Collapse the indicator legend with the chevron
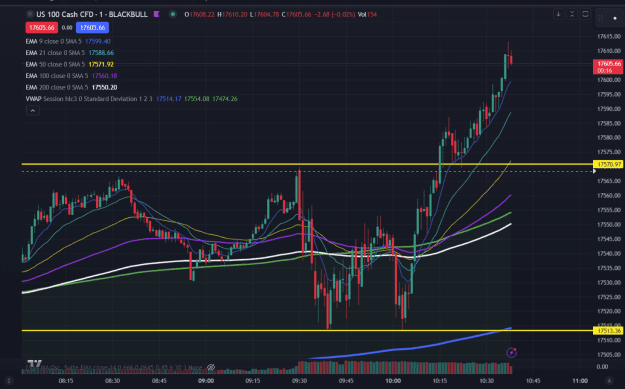The image size is (625, 389). point(33,110)
